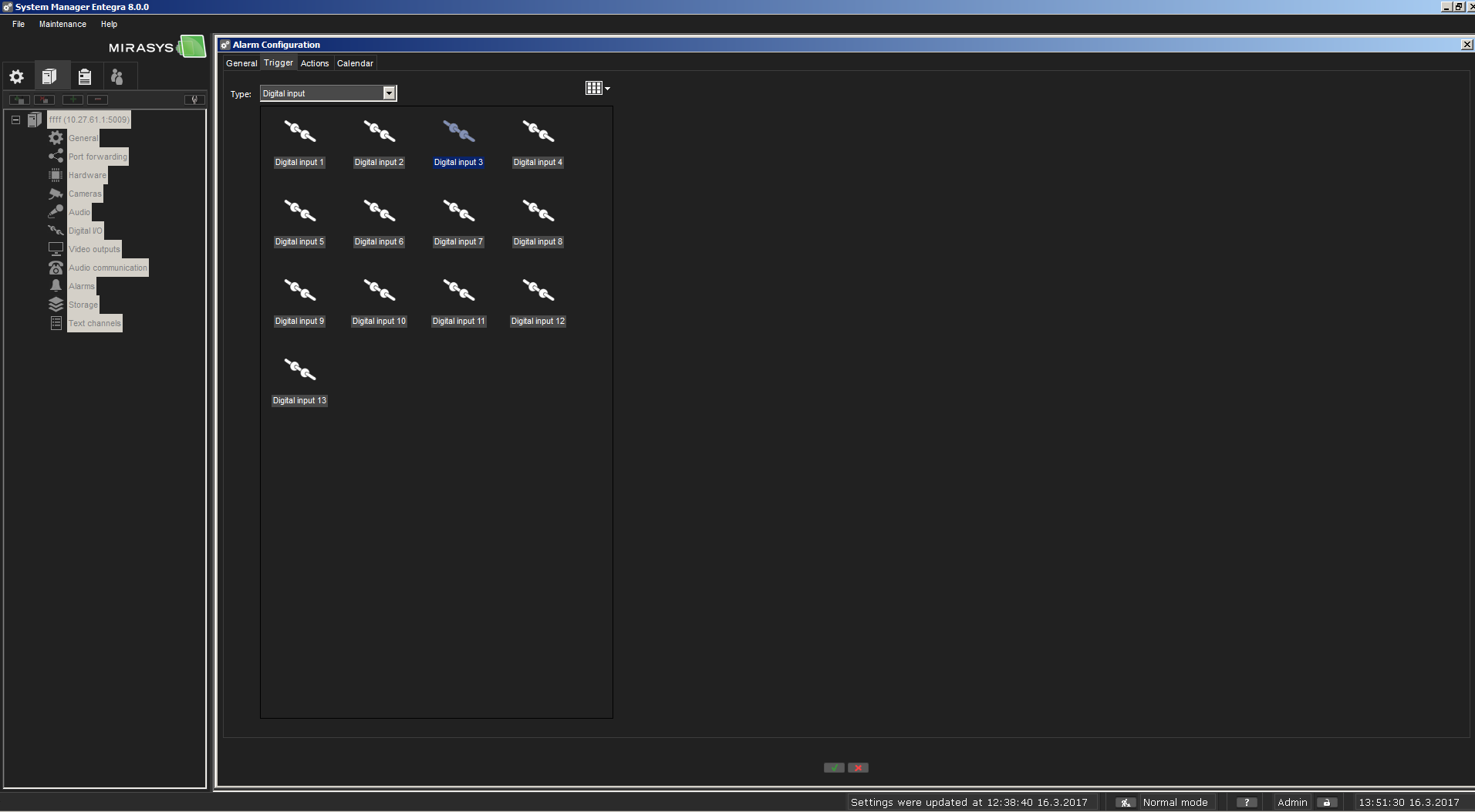Select the clipboard profiles tab icon
The image size is (1475, 812).
pyautogui.click(x=85, y=76)
